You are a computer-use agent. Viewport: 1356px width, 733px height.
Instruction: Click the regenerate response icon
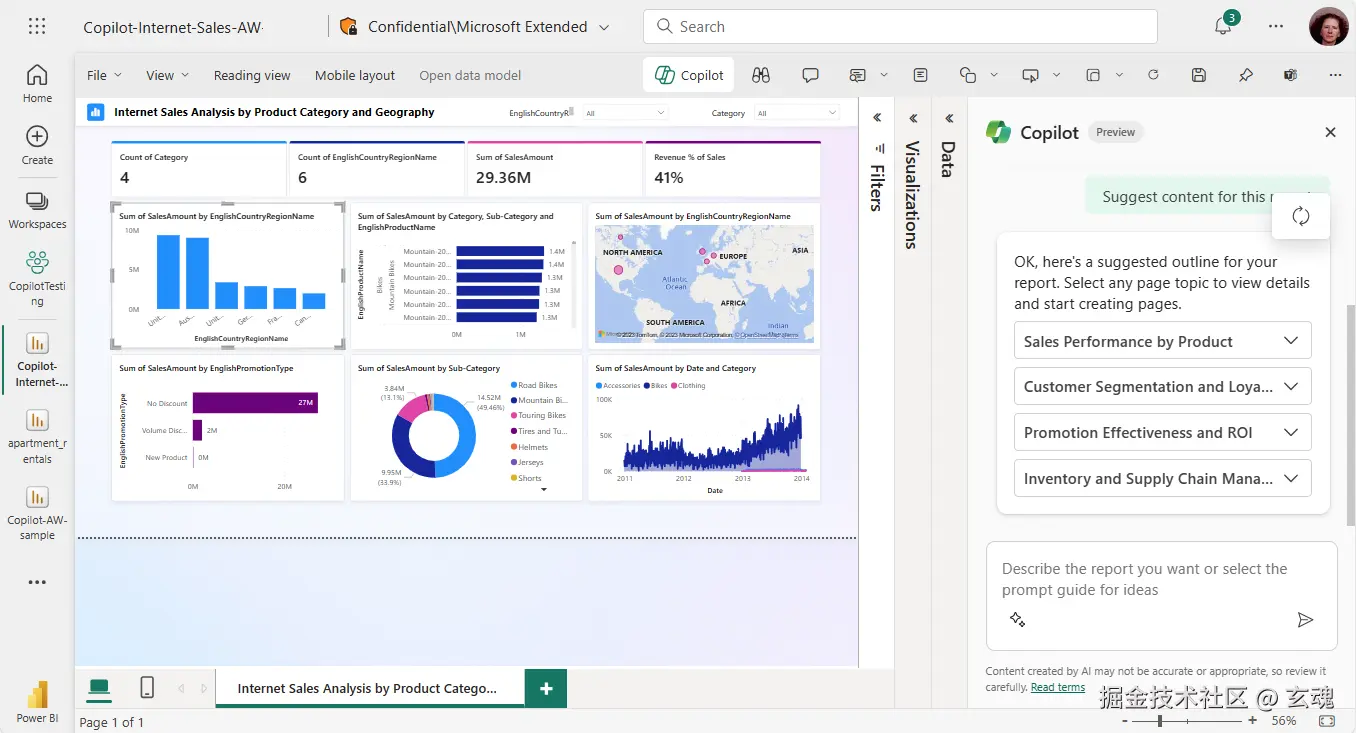pos(1301,216)
